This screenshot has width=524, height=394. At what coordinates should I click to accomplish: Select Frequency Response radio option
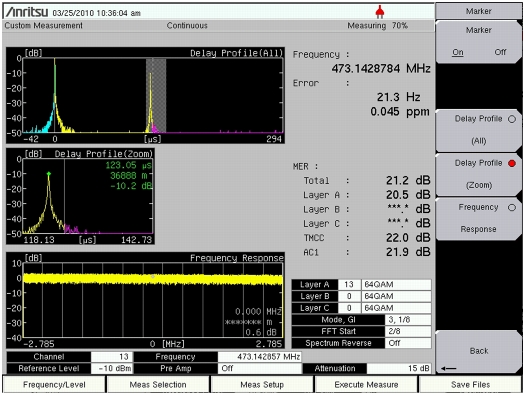479,219
